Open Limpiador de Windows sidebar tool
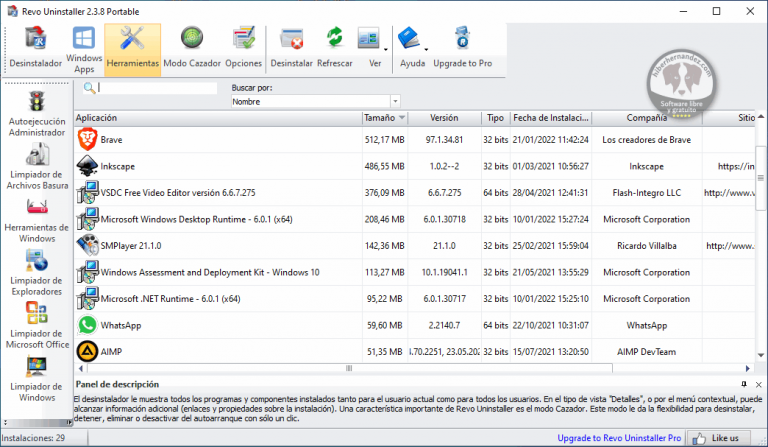 pyautogui.click(x=37, y=379)
